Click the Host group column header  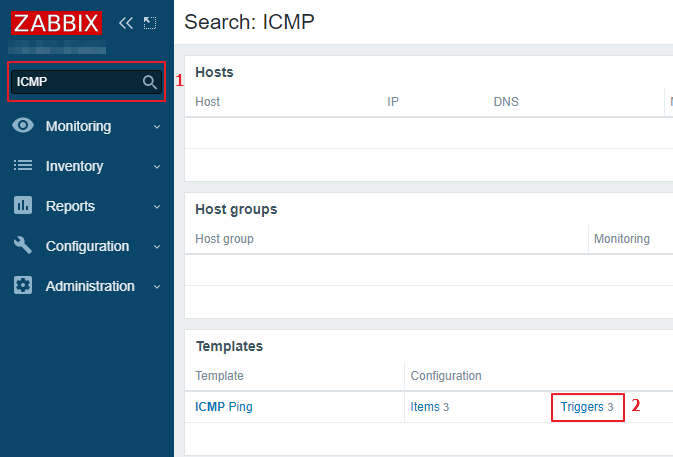[x=224, y=239]
